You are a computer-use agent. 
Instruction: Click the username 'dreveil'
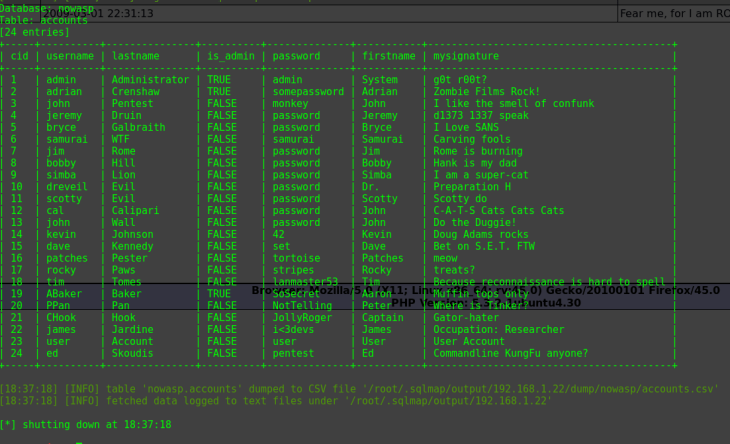point(67,187)
